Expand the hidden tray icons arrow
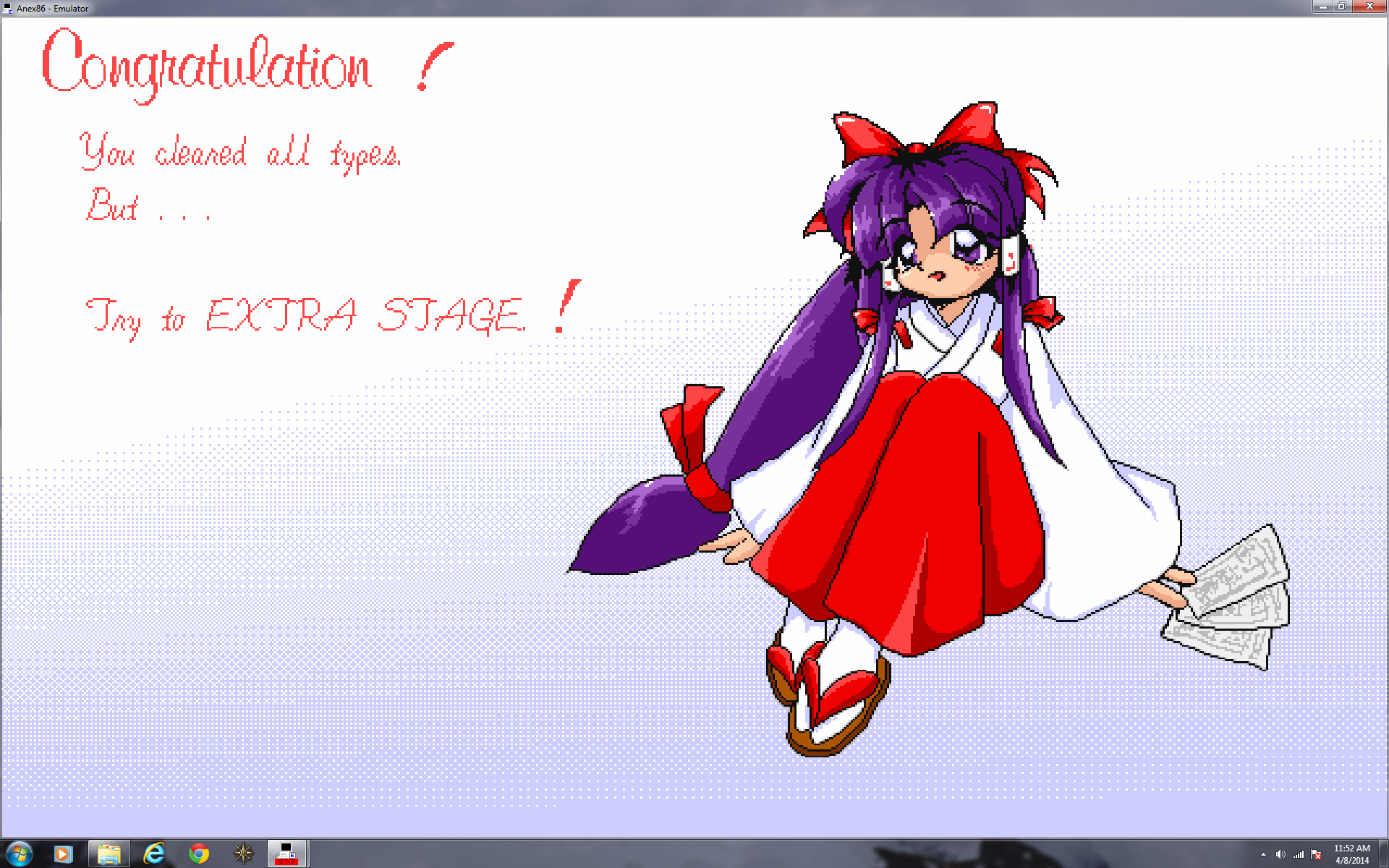 click(x=1263, y=854)
